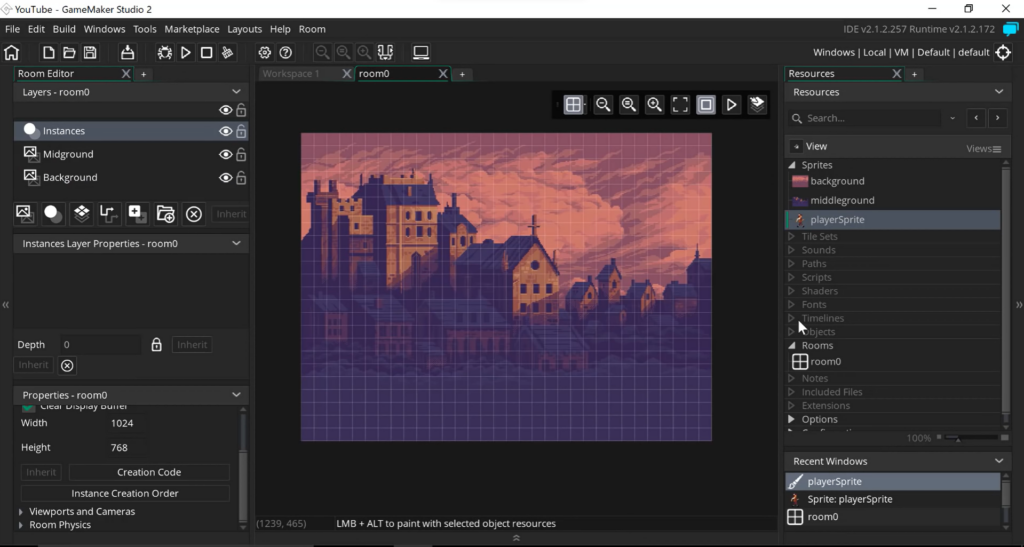Create a new path layer
The image size is (1024, 547).
tap(108, 213)
